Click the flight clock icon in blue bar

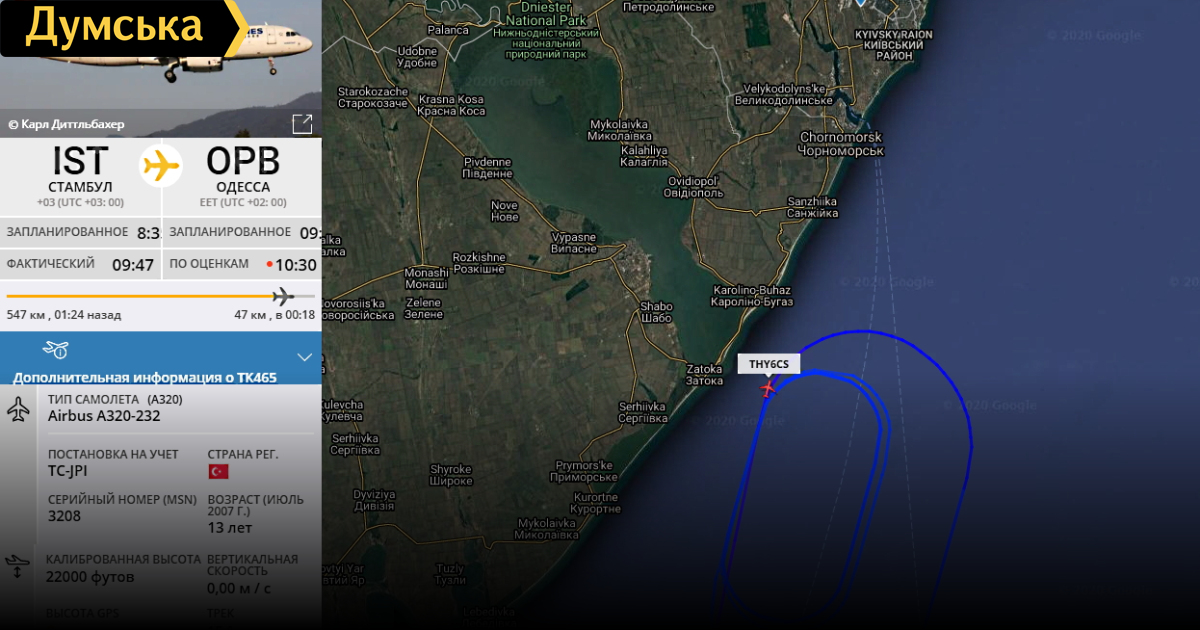[56, 350]
